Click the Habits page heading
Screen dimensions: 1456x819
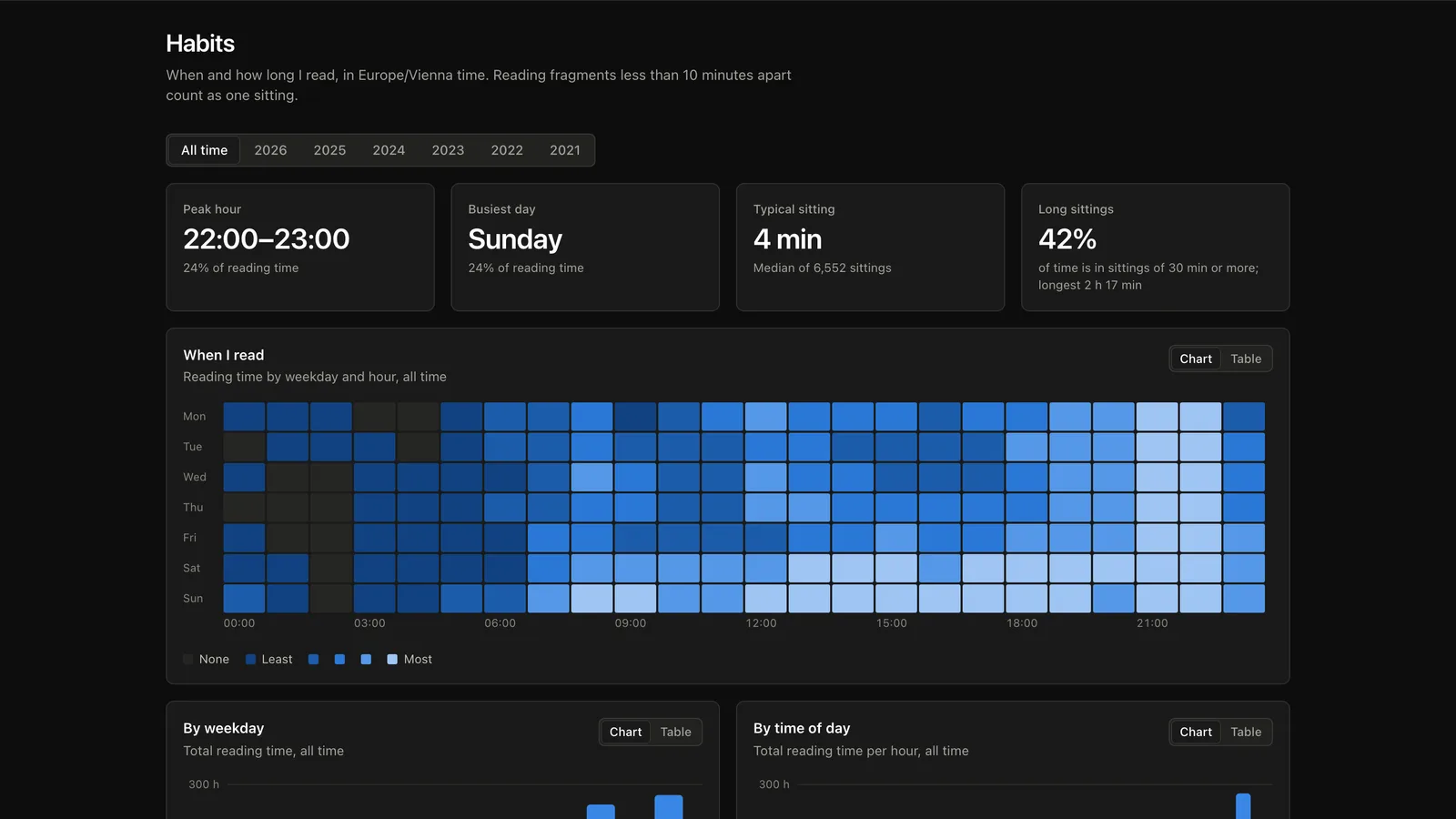200,44
